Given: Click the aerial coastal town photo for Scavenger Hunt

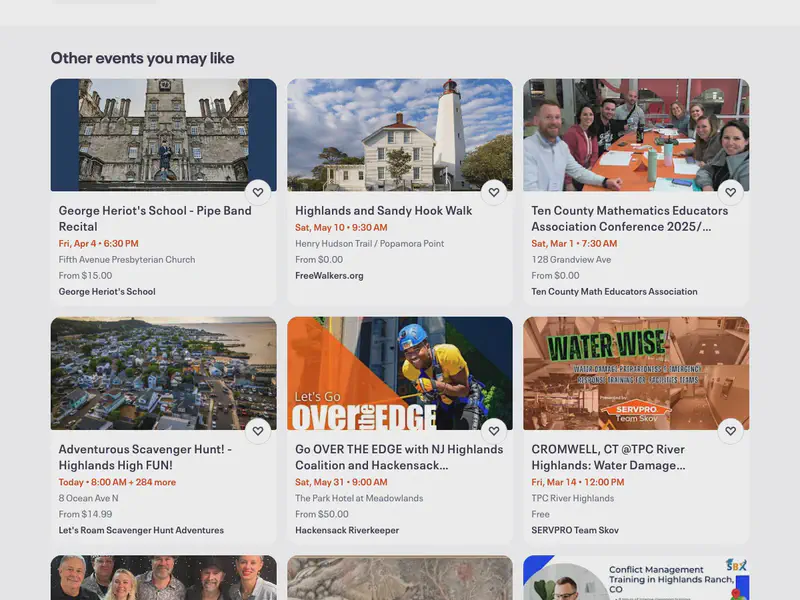Looking at the screenshot, I should (164, 373).
